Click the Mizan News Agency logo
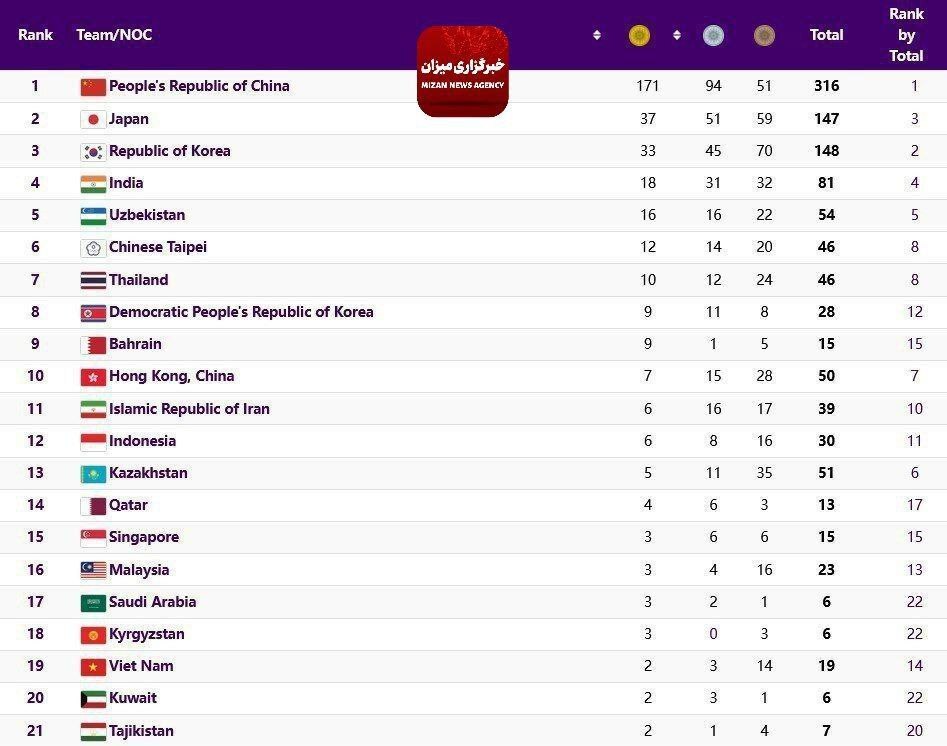Image resolution: width=947 pixels, height=746 pixels. [462, 71]
